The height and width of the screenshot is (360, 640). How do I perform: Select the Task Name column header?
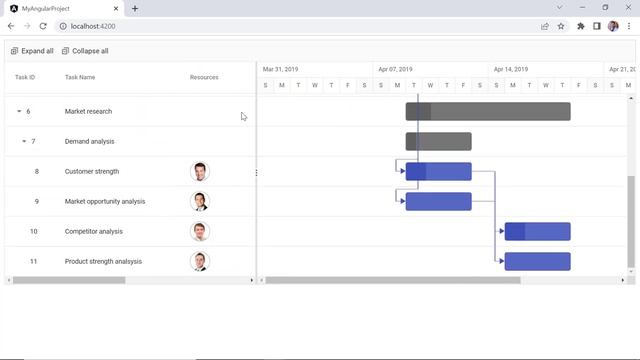(80, 77)
